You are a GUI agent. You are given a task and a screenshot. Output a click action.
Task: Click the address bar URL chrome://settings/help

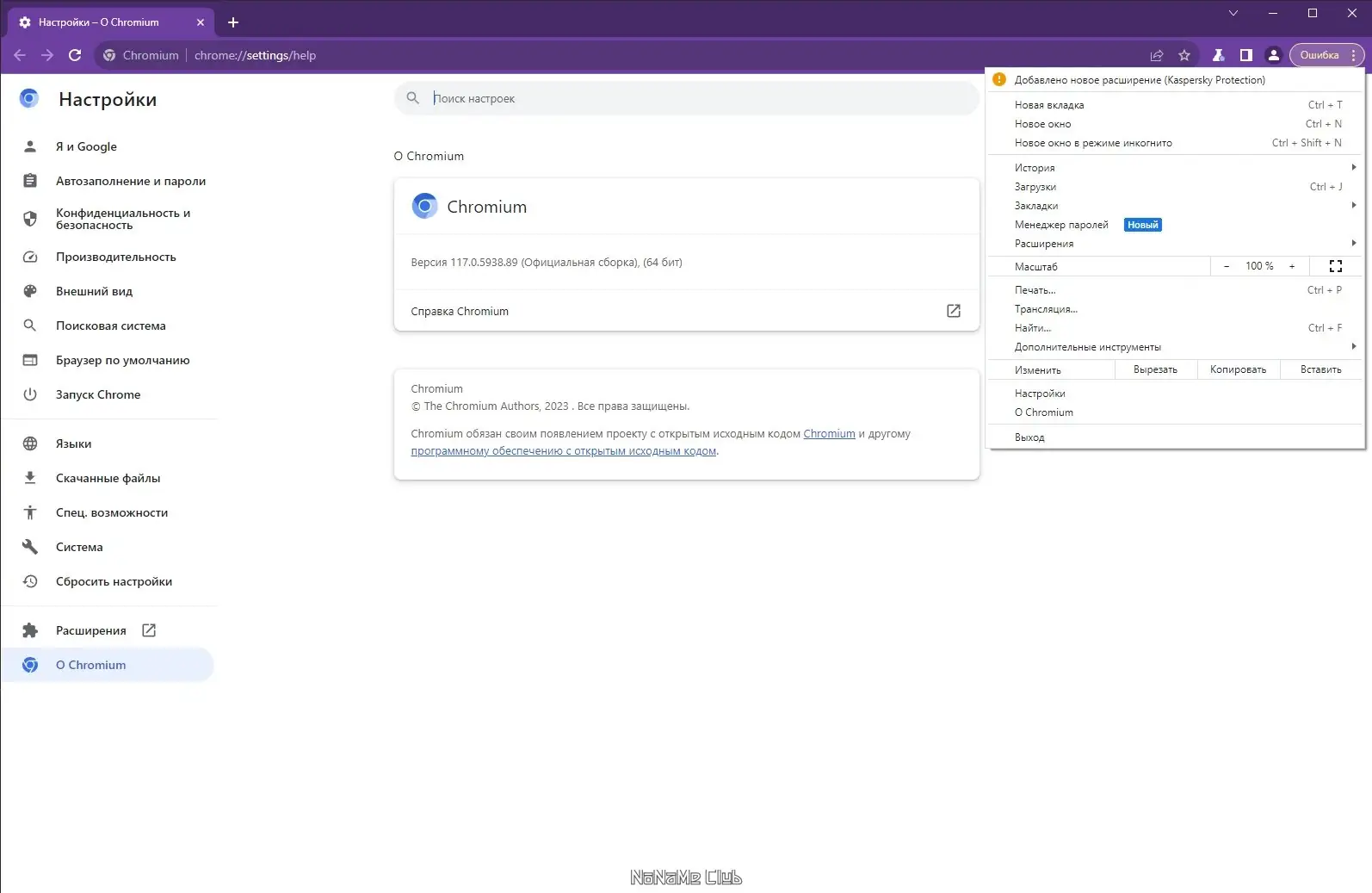255,55
